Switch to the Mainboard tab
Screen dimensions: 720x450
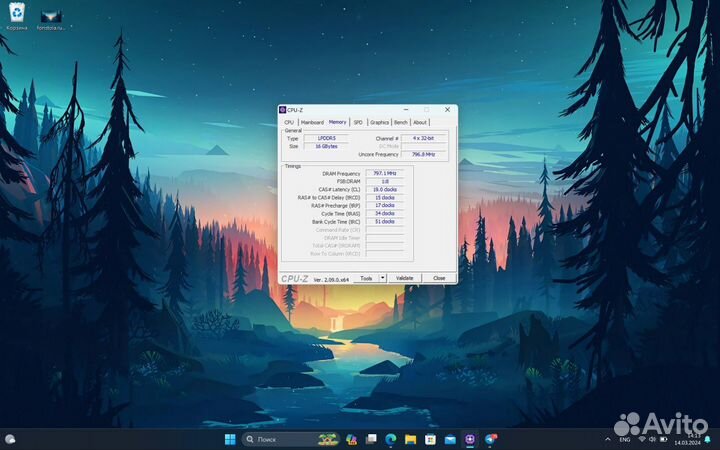tap(312, 122)
